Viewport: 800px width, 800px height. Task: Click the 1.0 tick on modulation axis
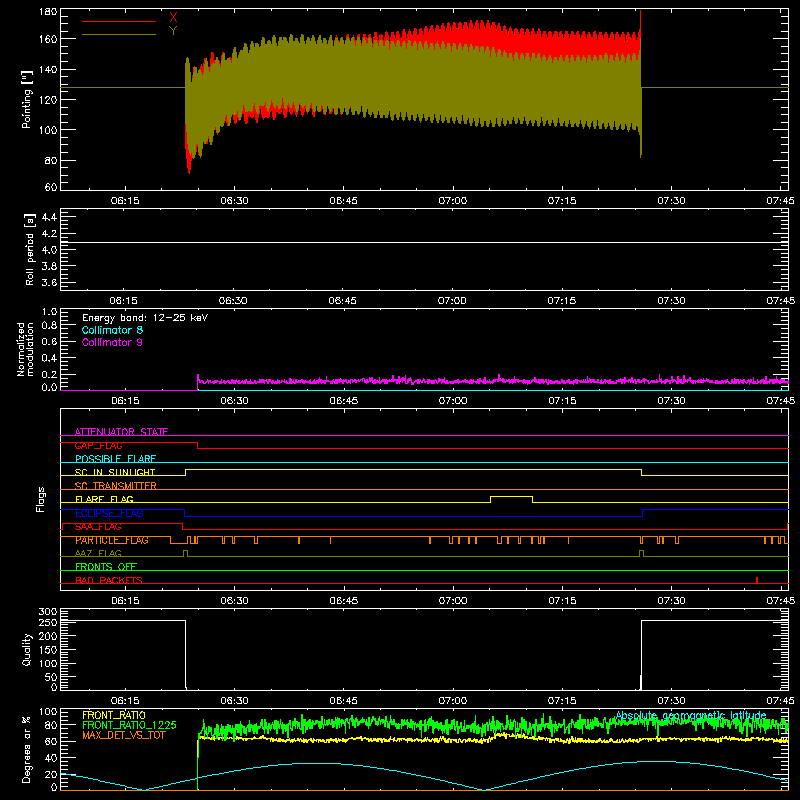[x=49, y=312]
